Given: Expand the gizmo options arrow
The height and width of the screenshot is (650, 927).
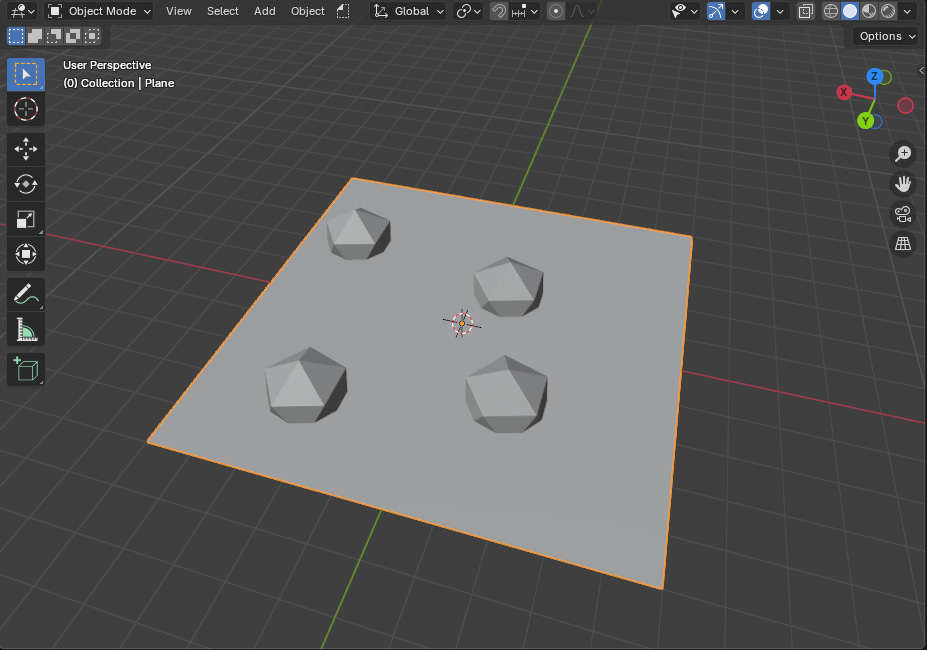Looking at the screenshot, I should point(735,11).
